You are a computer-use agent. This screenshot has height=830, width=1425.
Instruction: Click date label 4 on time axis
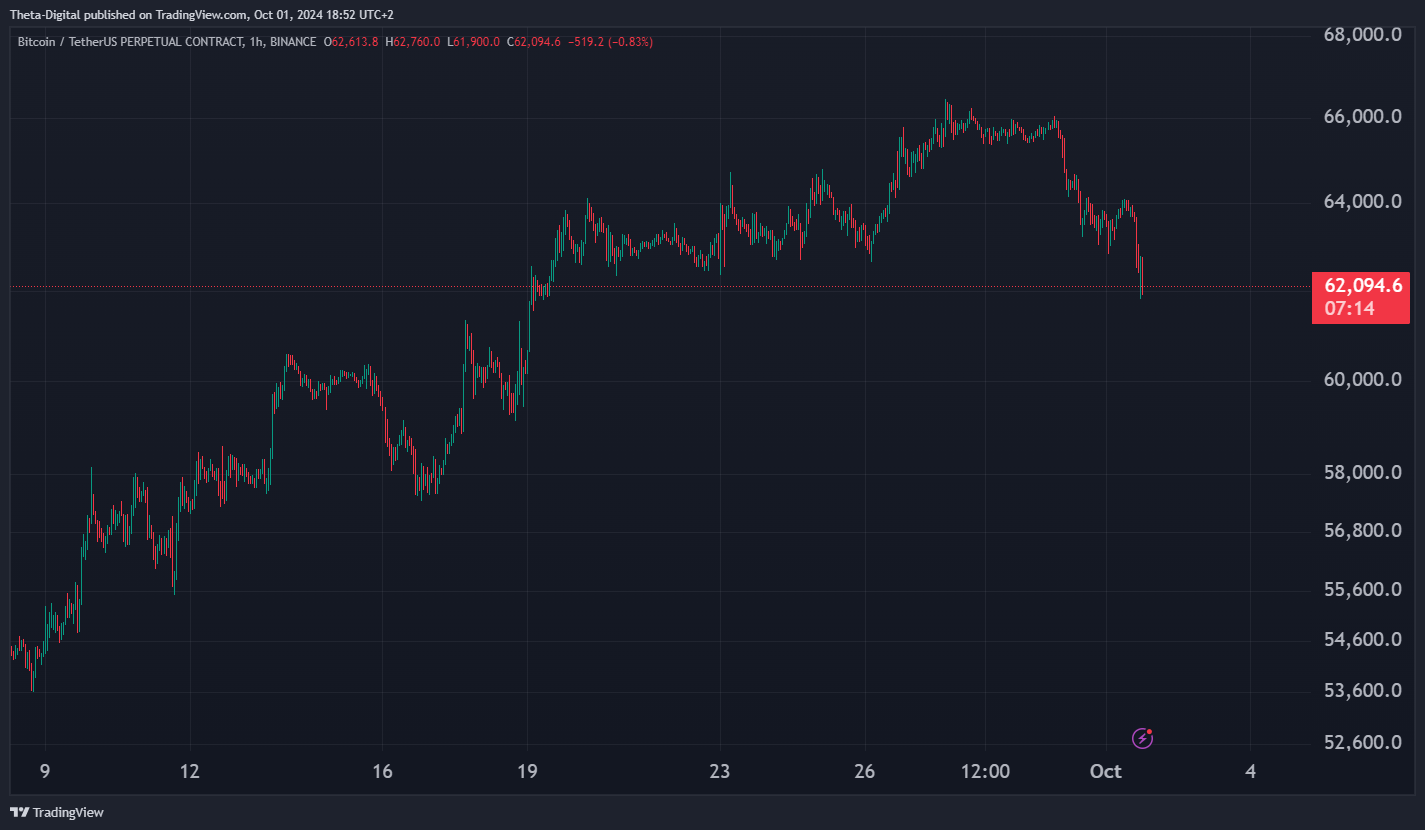[x=1251, y=771]
